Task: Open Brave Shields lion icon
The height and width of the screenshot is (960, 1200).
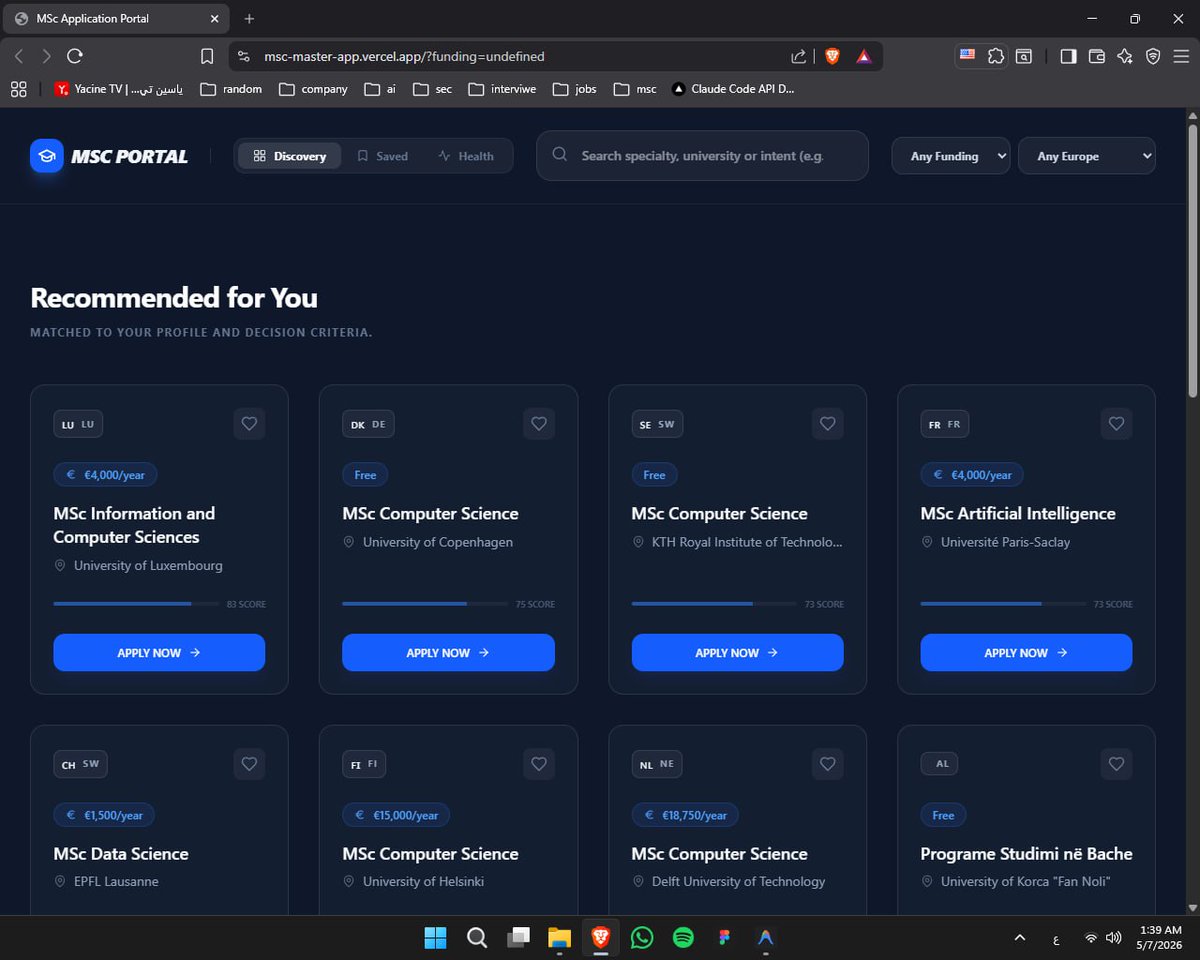Action: point(832,56)
